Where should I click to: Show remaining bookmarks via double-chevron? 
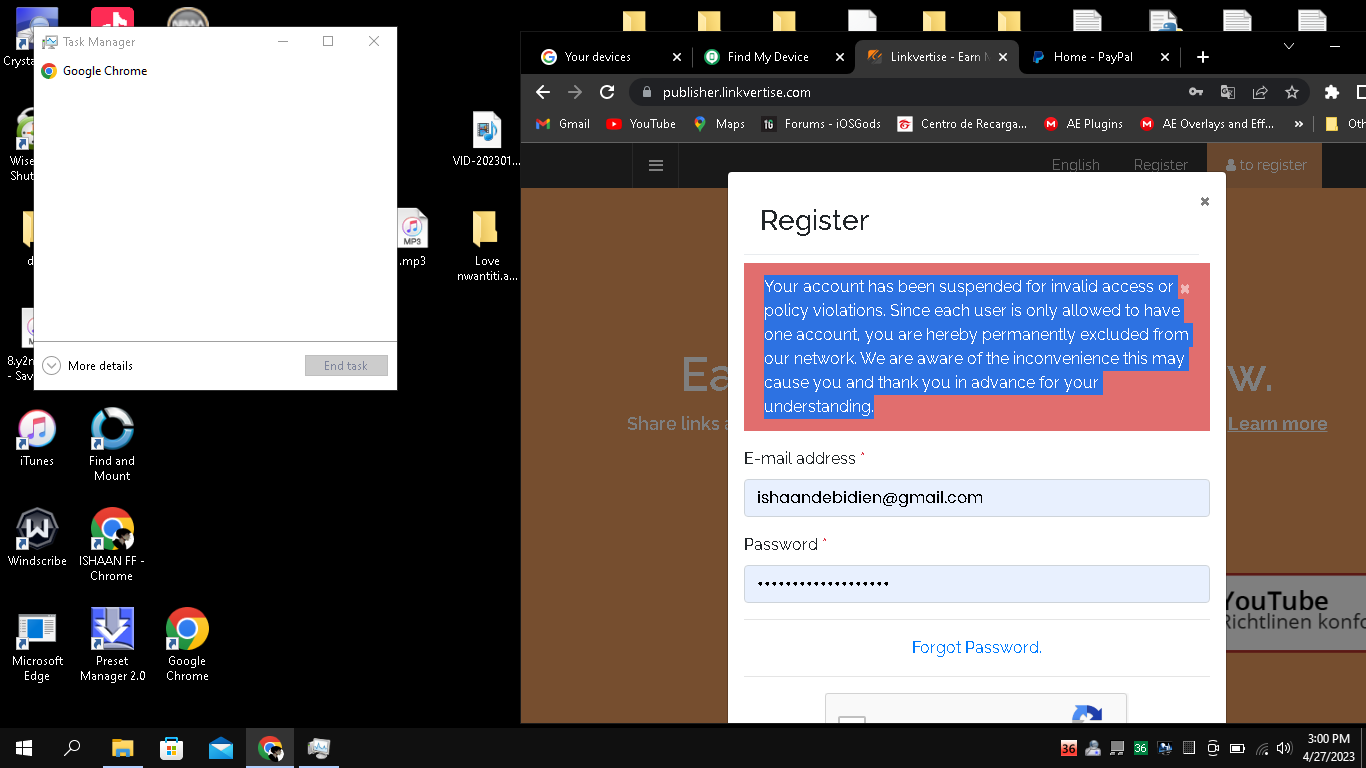coord(1298,123)
